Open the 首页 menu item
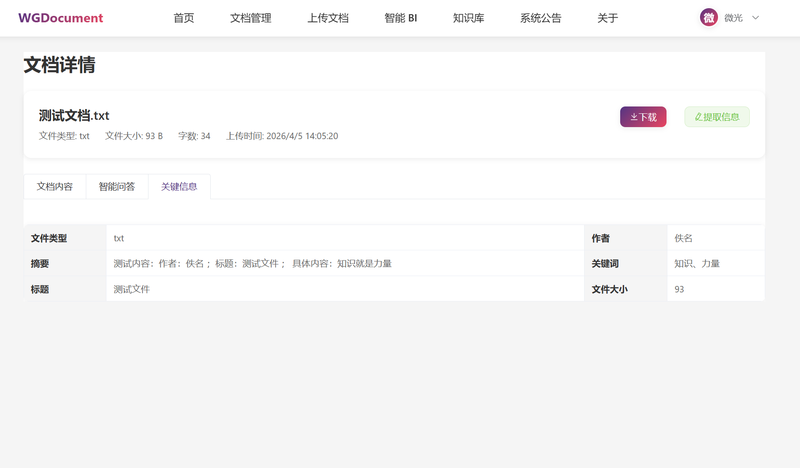This screenshot has width=800, height=468. [x=184, y=18]
